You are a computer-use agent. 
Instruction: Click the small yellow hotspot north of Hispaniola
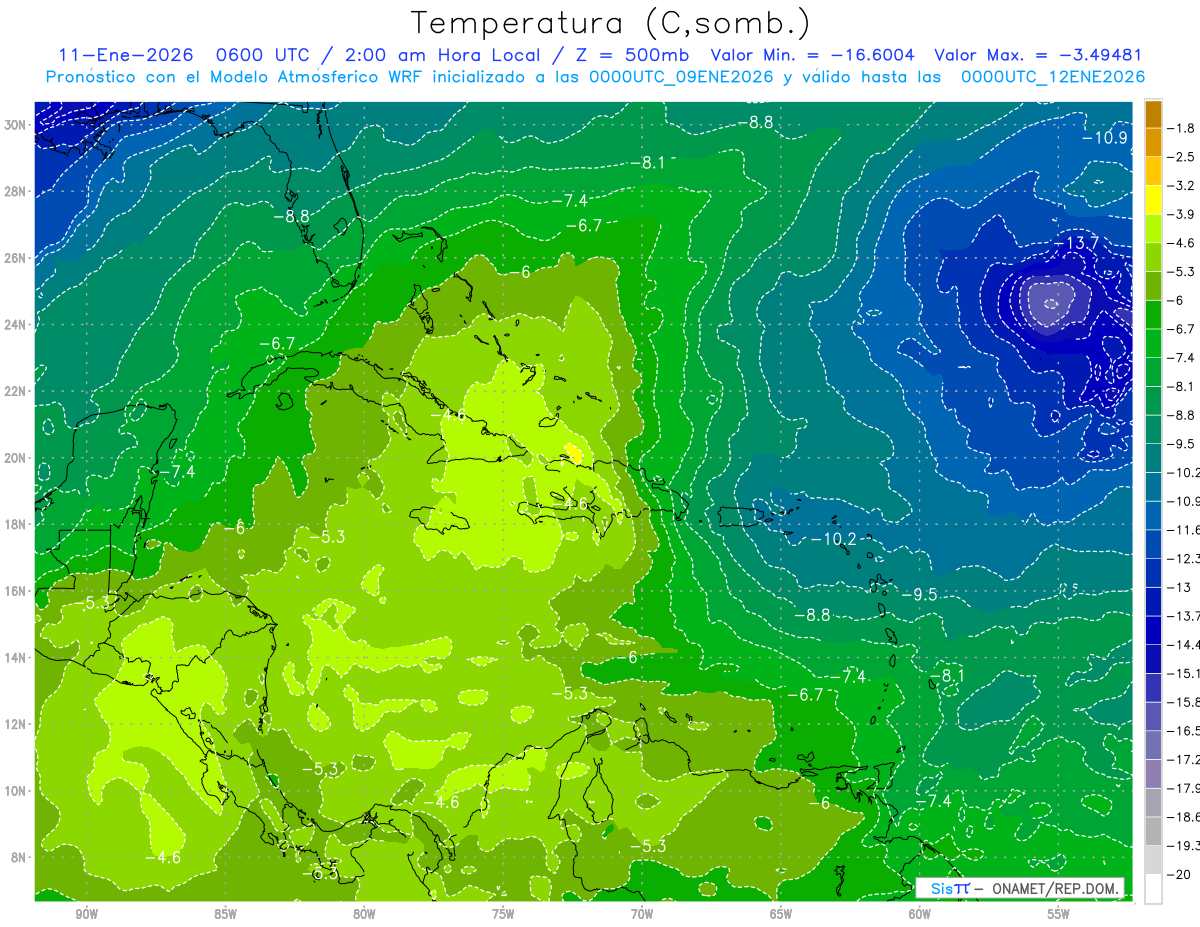point(573,453)
